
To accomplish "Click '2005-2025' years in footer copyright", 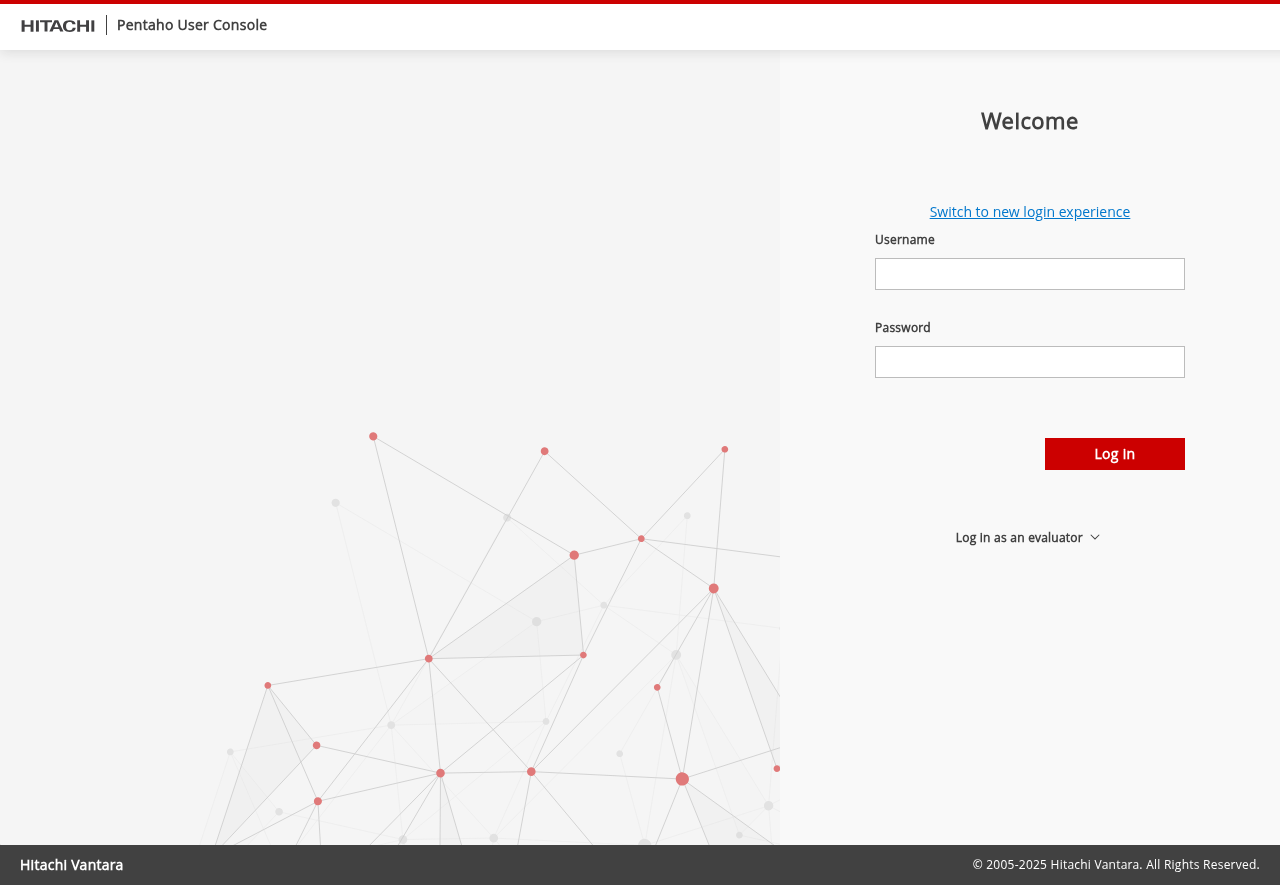I will [1016, 865].
